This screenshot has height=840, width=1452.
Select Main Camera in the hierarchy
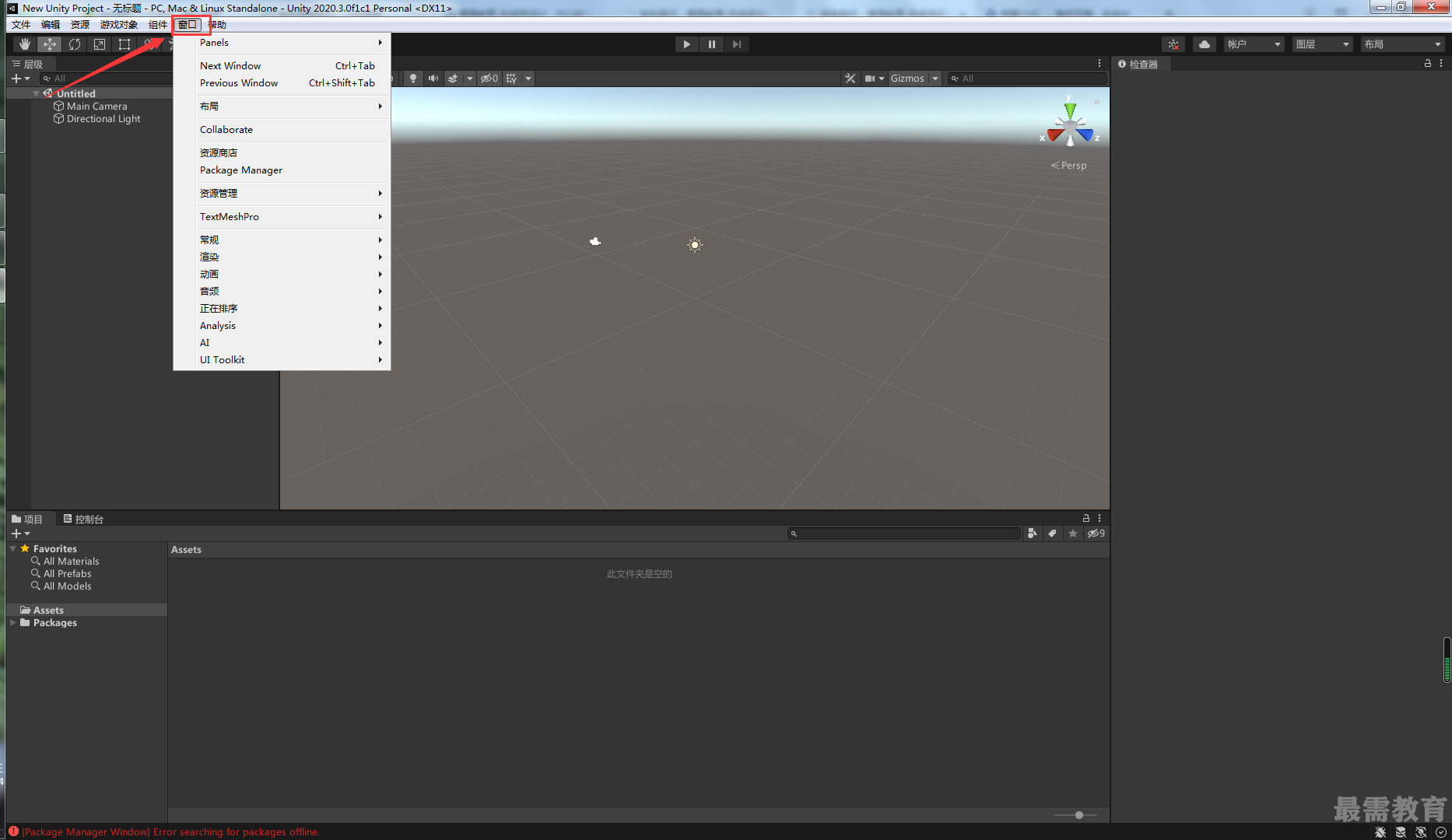point(96,107)
